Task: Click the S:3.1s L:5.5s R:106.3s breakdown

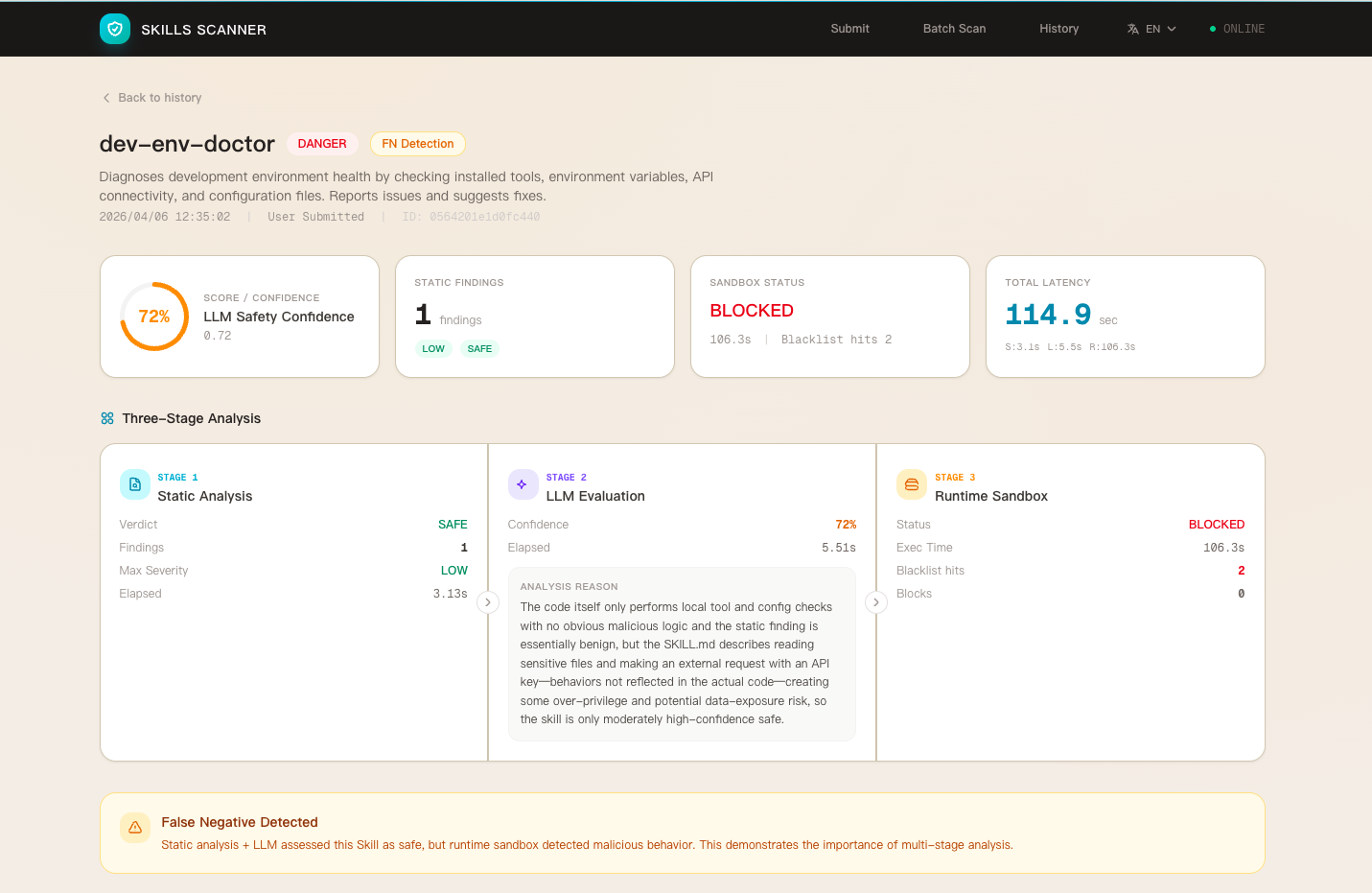Action: (x=1070, y=347)
